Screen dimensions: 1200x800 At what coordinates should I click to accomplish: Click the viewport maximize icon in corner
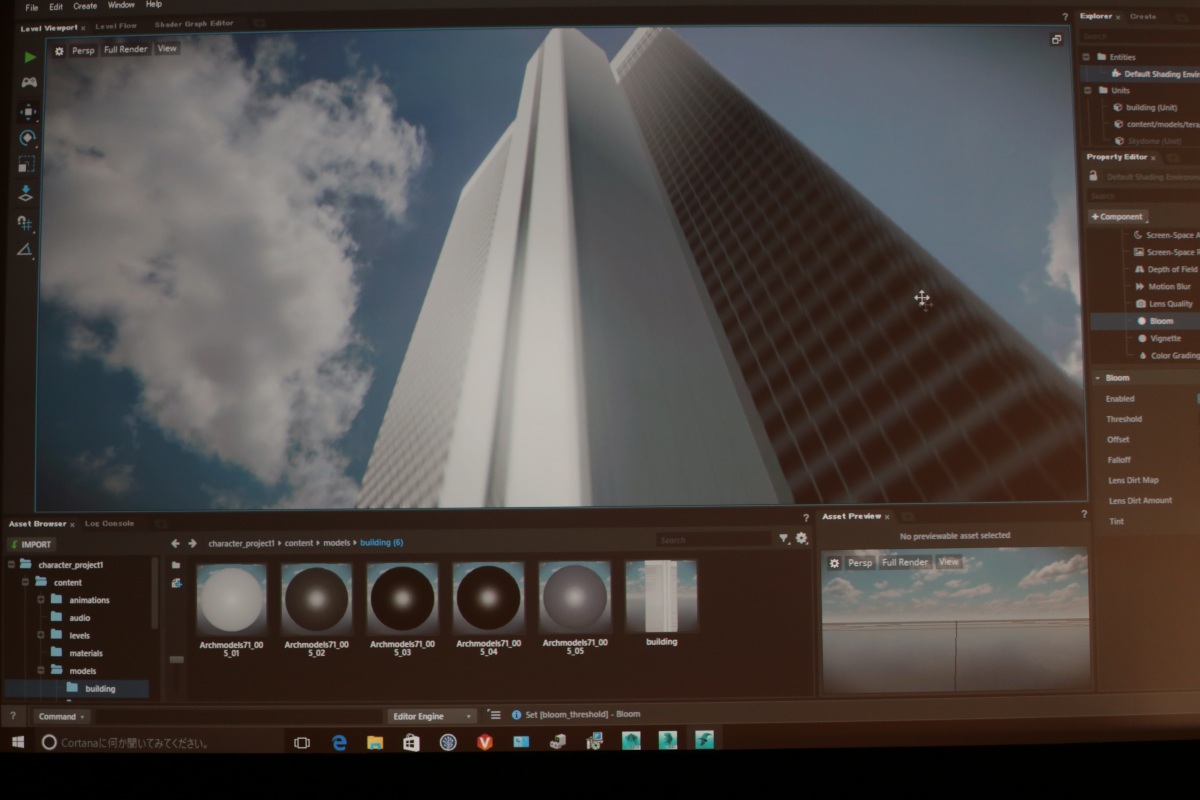click(x=1056, y=40)
